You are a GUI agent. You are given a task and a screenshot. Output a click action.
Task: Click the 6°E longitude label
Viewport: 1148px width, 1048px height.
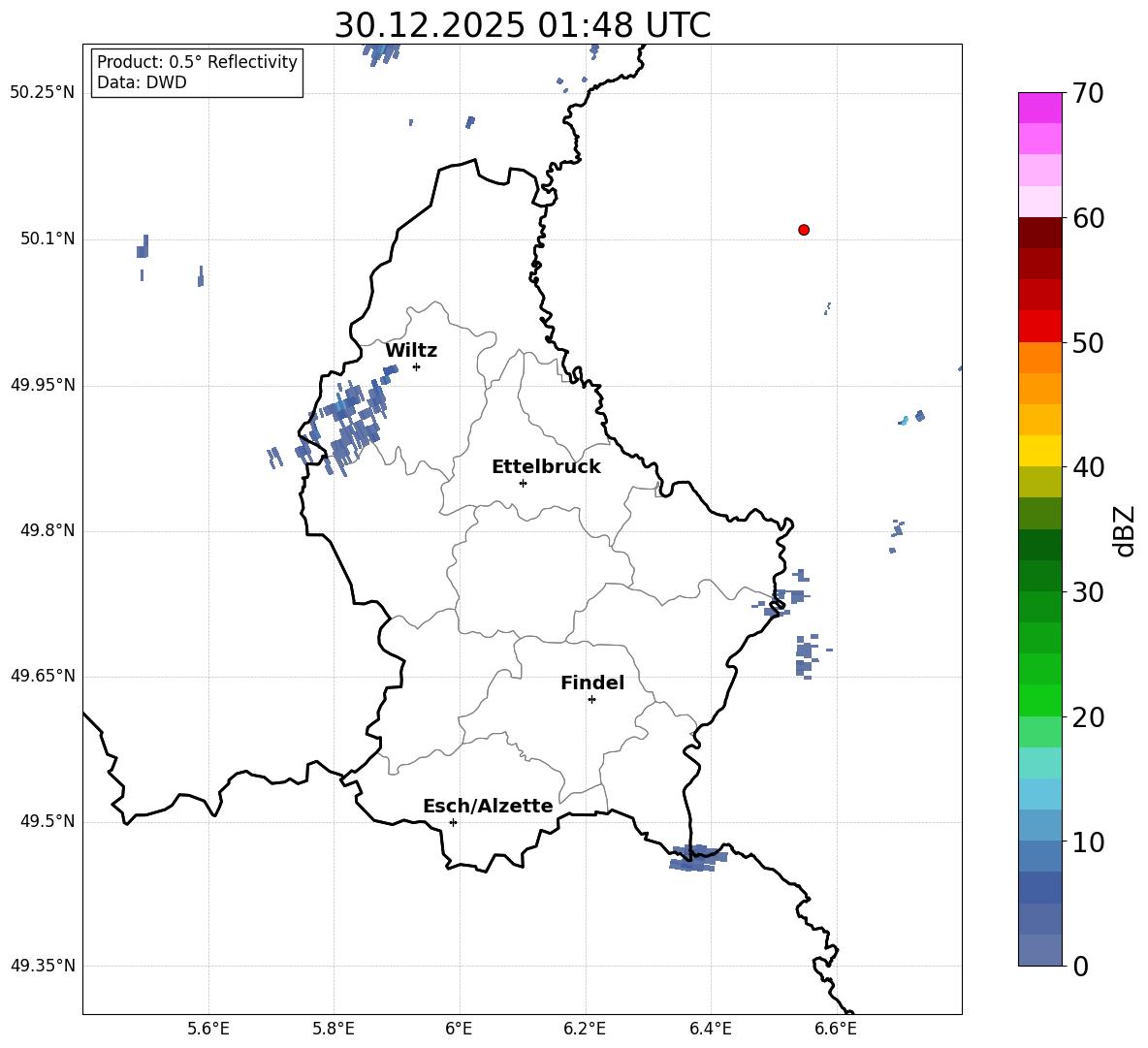[459, 1029]
